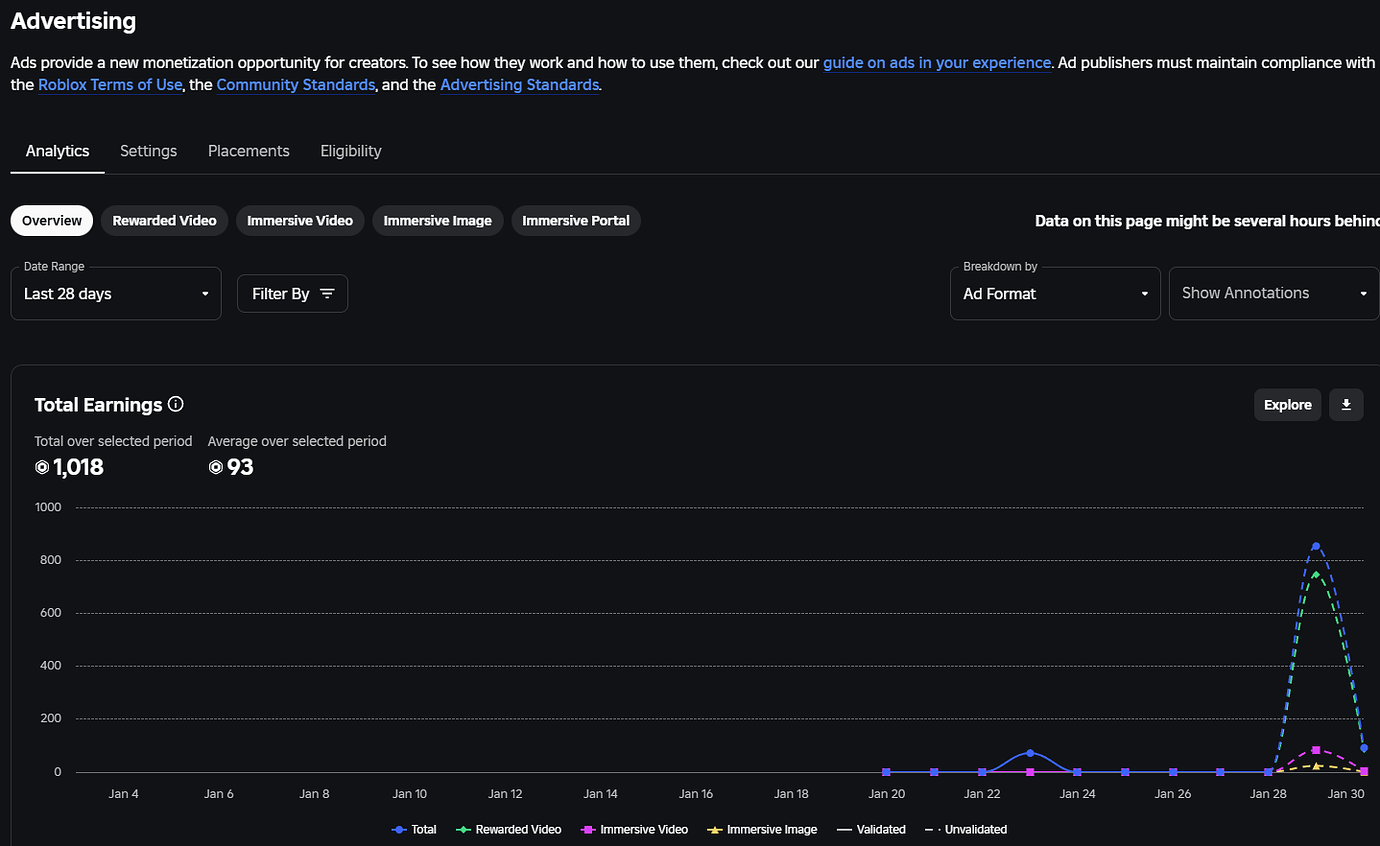Select the Immersive Portal filter chip
Screen dimensions: 1380x846
tap(575, 220)
